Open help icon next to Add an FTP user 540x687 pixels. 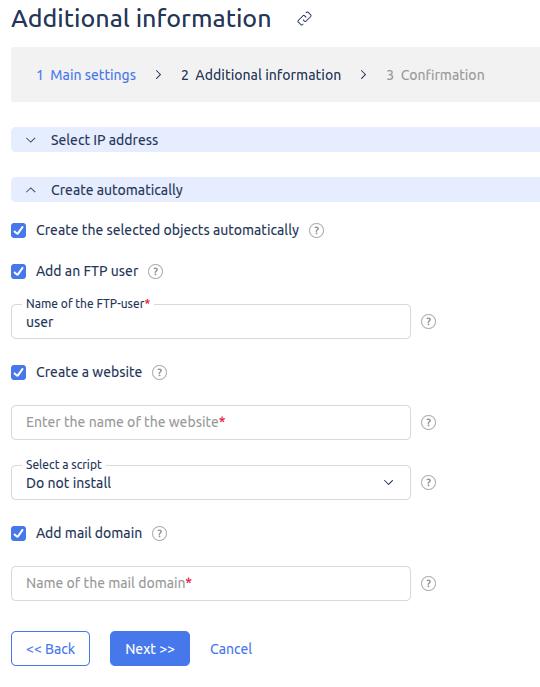pyautogui.click(x=155, y=272)
